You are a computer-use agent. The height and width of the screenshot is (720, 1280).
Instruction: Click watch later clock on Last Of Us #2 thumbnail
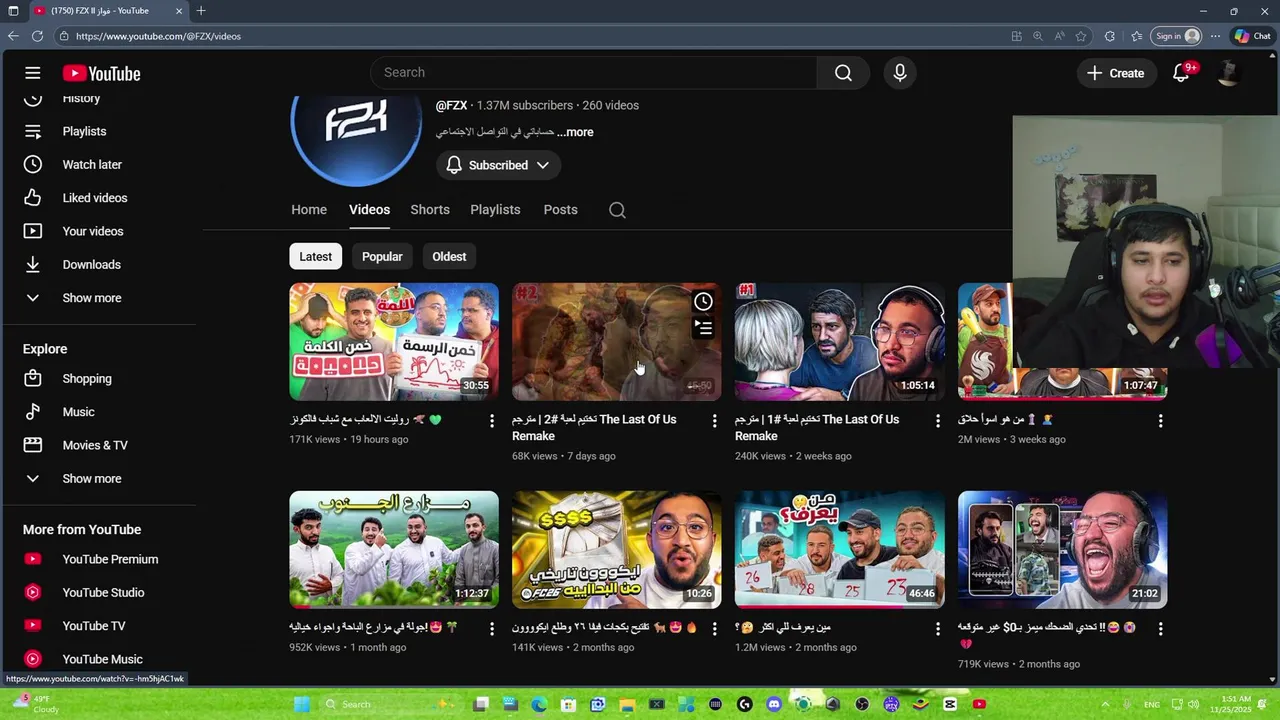(x=703, y=301)
